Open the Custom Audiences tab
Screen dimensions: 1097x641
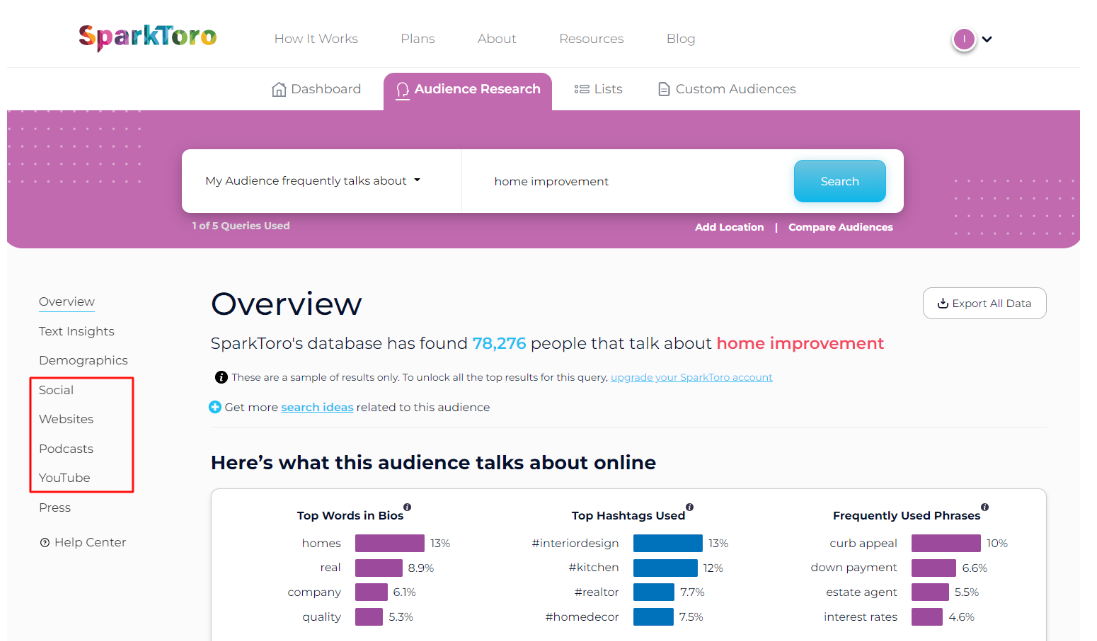[x=728, y=89]
